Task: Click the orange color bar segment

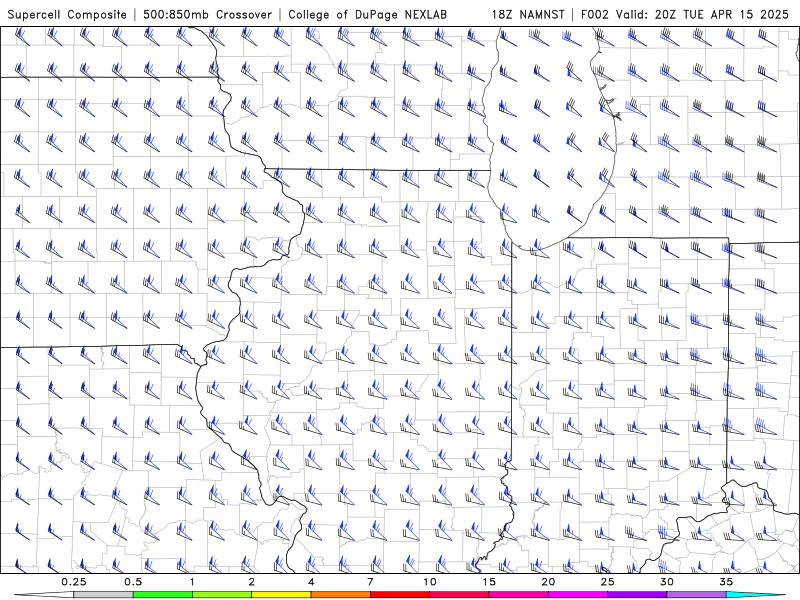Action: coord(340,595)
